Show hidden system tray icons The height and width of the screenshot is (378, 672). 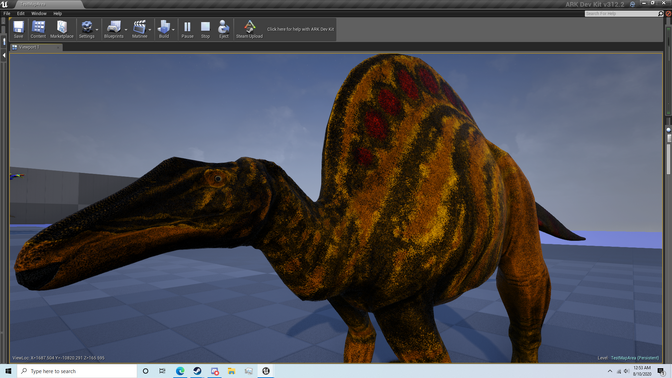(x=610, y=371)
